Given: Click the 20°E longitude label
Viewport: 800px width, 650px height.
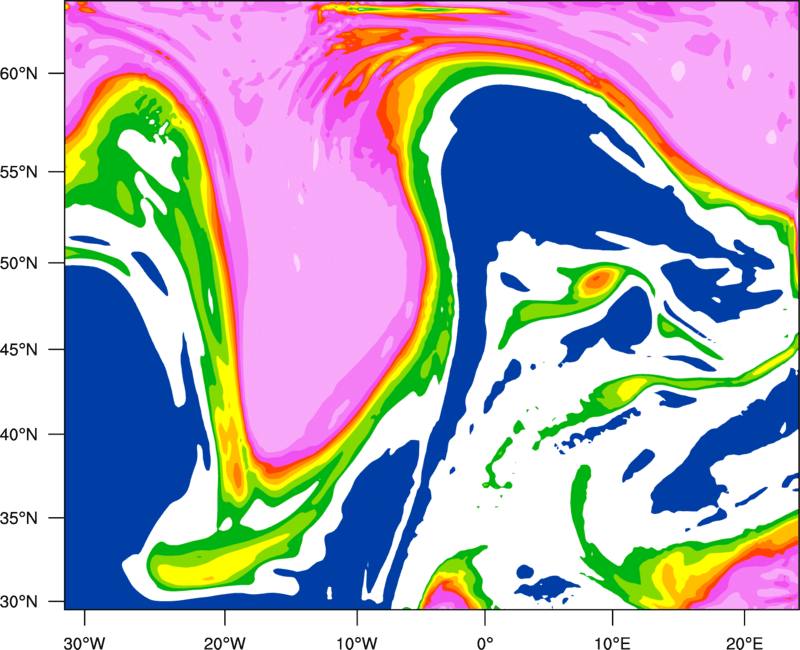Looking at the screenshot, I should (744, 643).
